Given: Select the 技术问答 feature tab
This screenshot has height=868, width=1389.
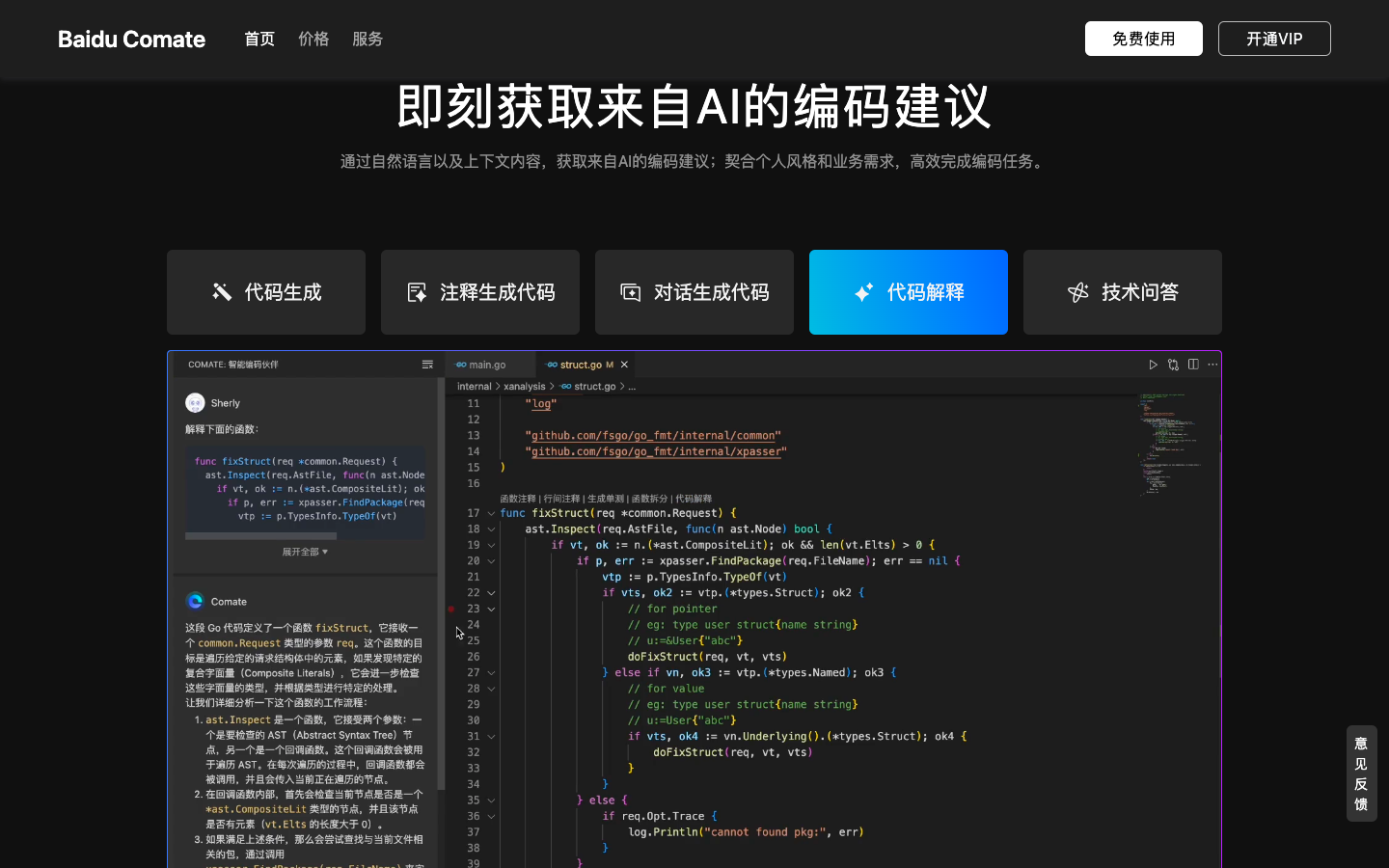Looking at the screenshot, I should [x=1123, y=292].
